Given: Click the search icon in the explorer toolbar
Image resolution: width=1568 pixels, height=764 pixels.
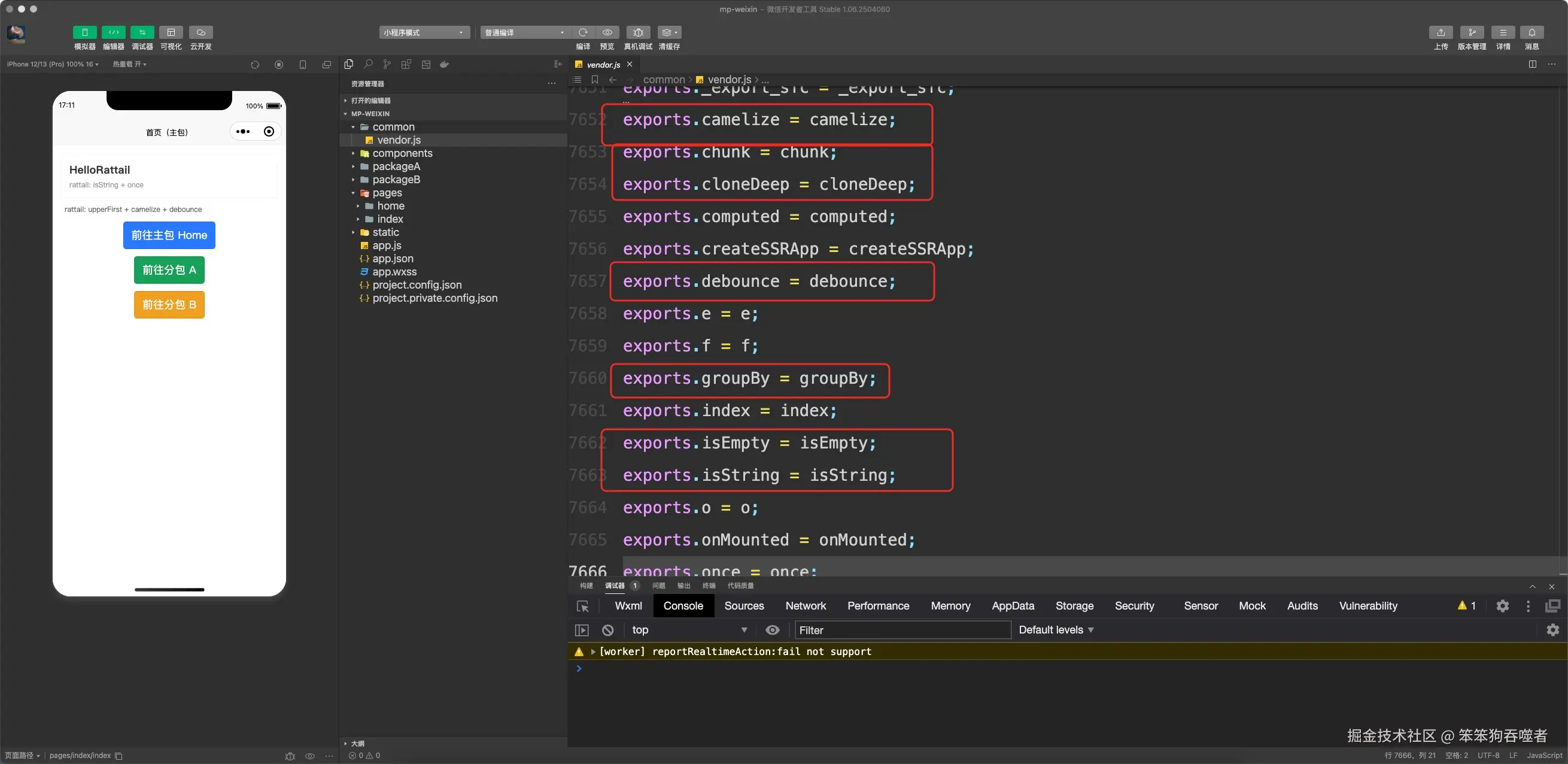Looking at the screenshot, I should pos(368,65).
